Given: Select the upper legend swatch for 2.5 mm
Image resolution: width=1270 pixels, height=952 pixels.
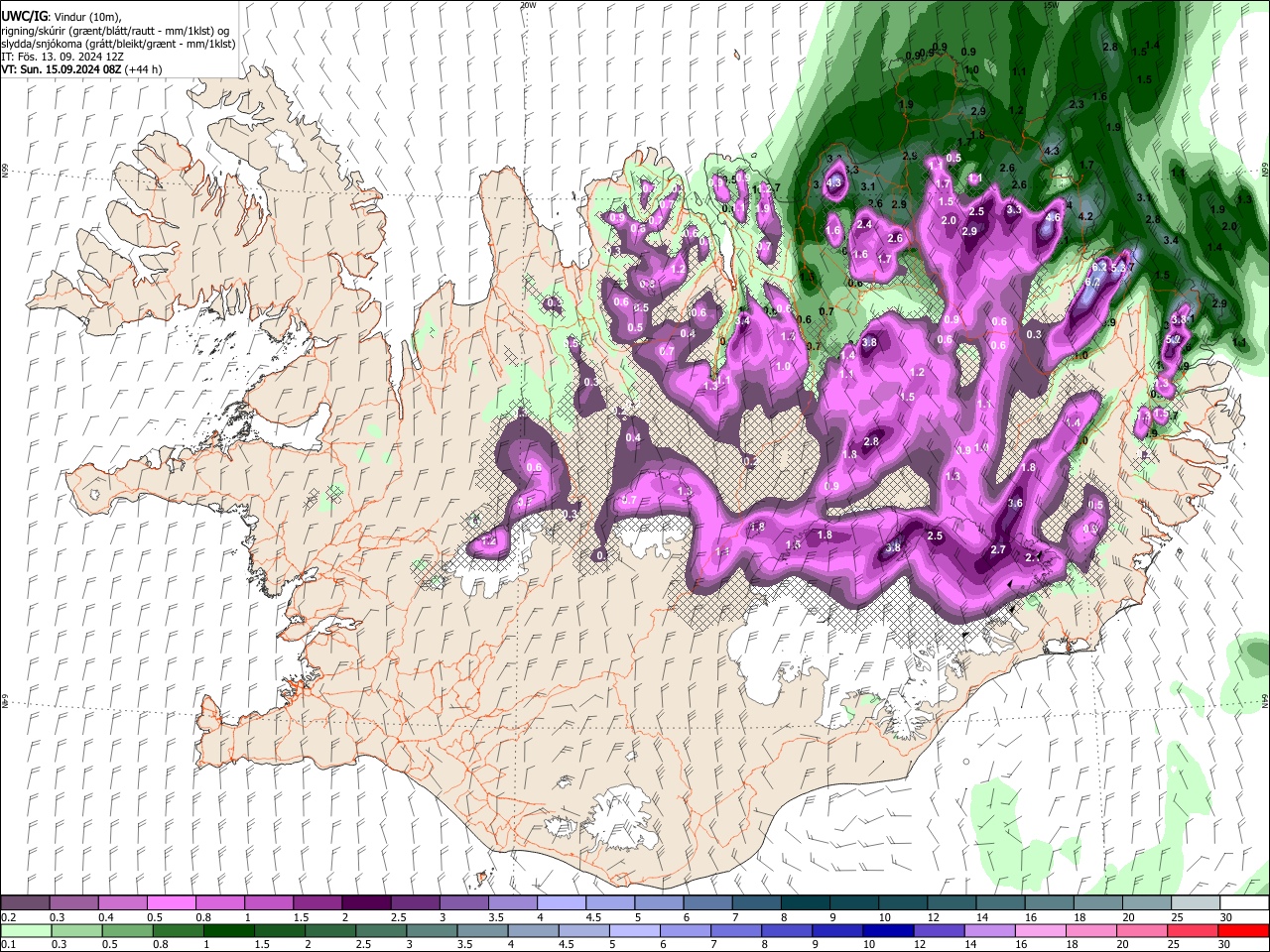Looking at the screenshot, I should (414, 903).
